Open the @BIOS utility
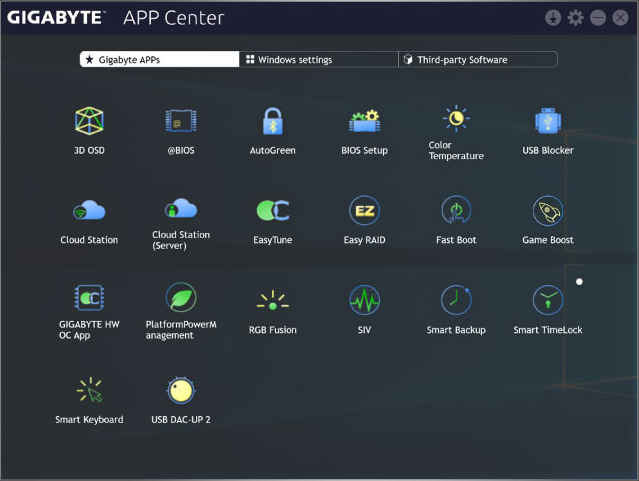The image size is (639, 481). click(181, 121)
